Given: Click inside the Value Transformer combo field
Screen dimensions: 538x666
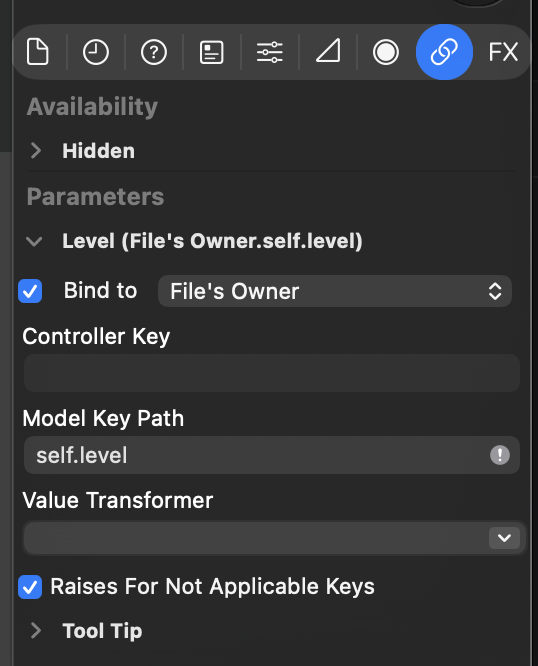Looking at the screenshot, I should (256, 538).
